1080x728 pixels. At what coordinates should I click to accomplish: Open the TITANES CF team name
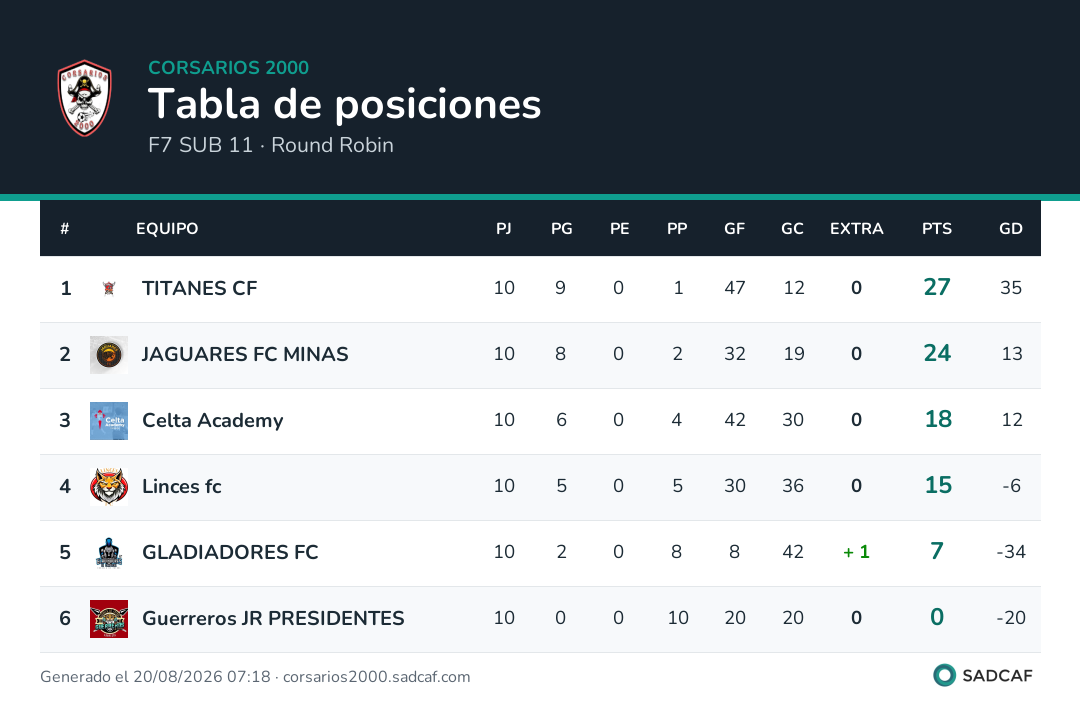coord(199,288)
